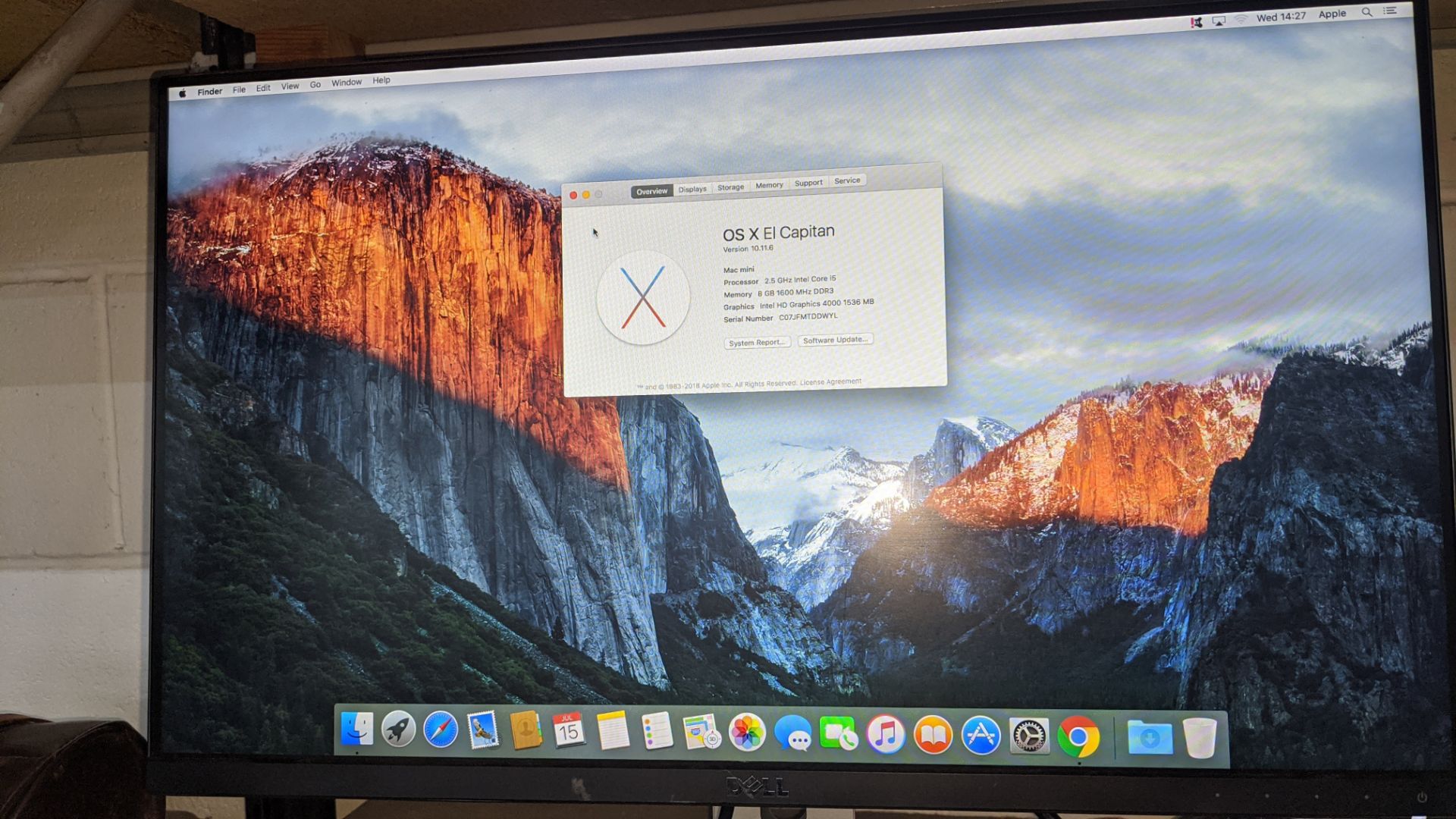Click the System Report button
The height and width of the screenshot is (819, 1456).
757,343
